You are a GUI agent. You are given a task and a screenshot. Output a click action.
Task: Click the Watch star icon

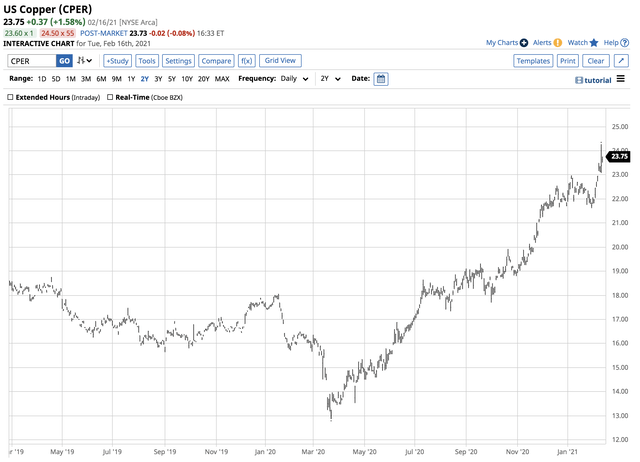coord(594,42)
